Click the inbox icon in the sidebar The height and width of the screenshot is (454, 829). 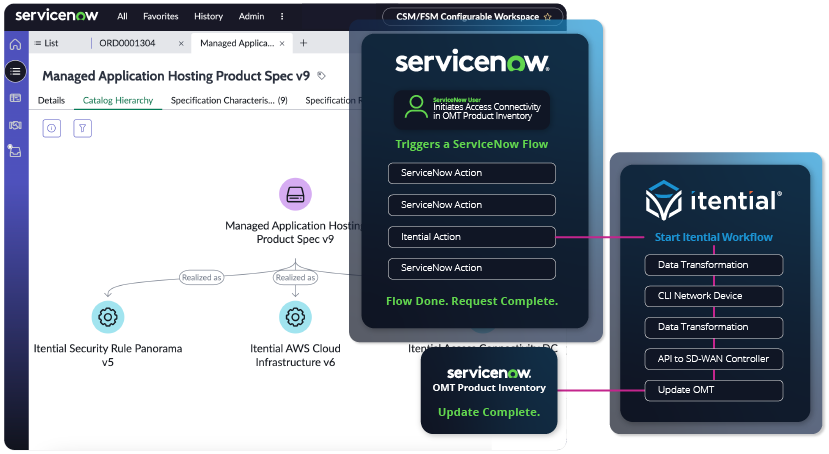coord(15,151)
